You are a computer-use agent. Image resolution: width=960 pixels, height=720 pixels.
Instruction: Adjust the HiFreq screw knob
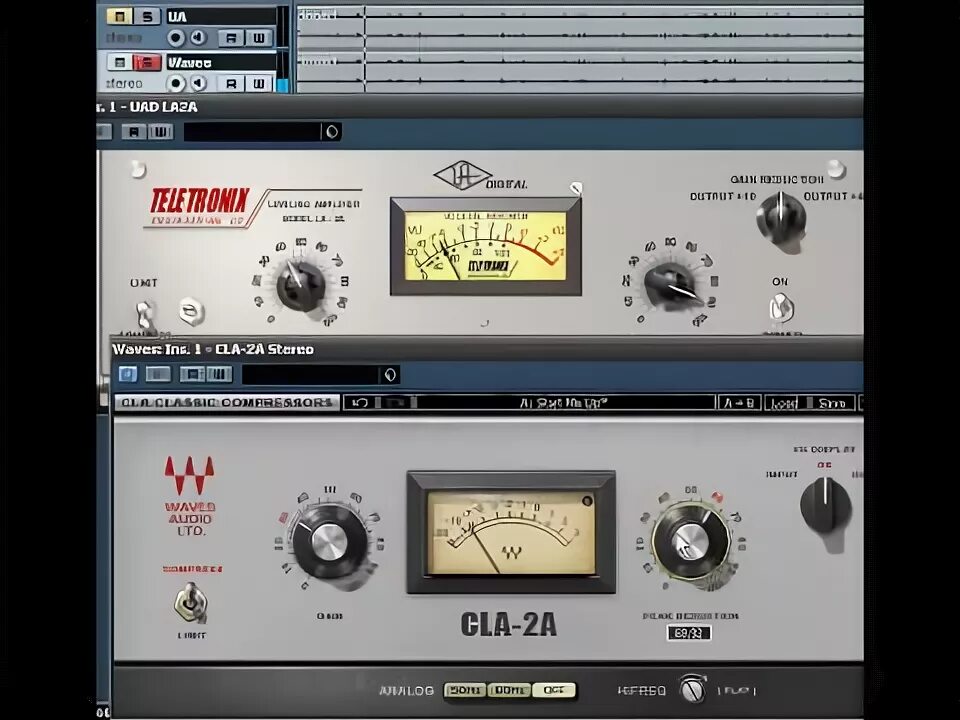click(x=692, y=690)
